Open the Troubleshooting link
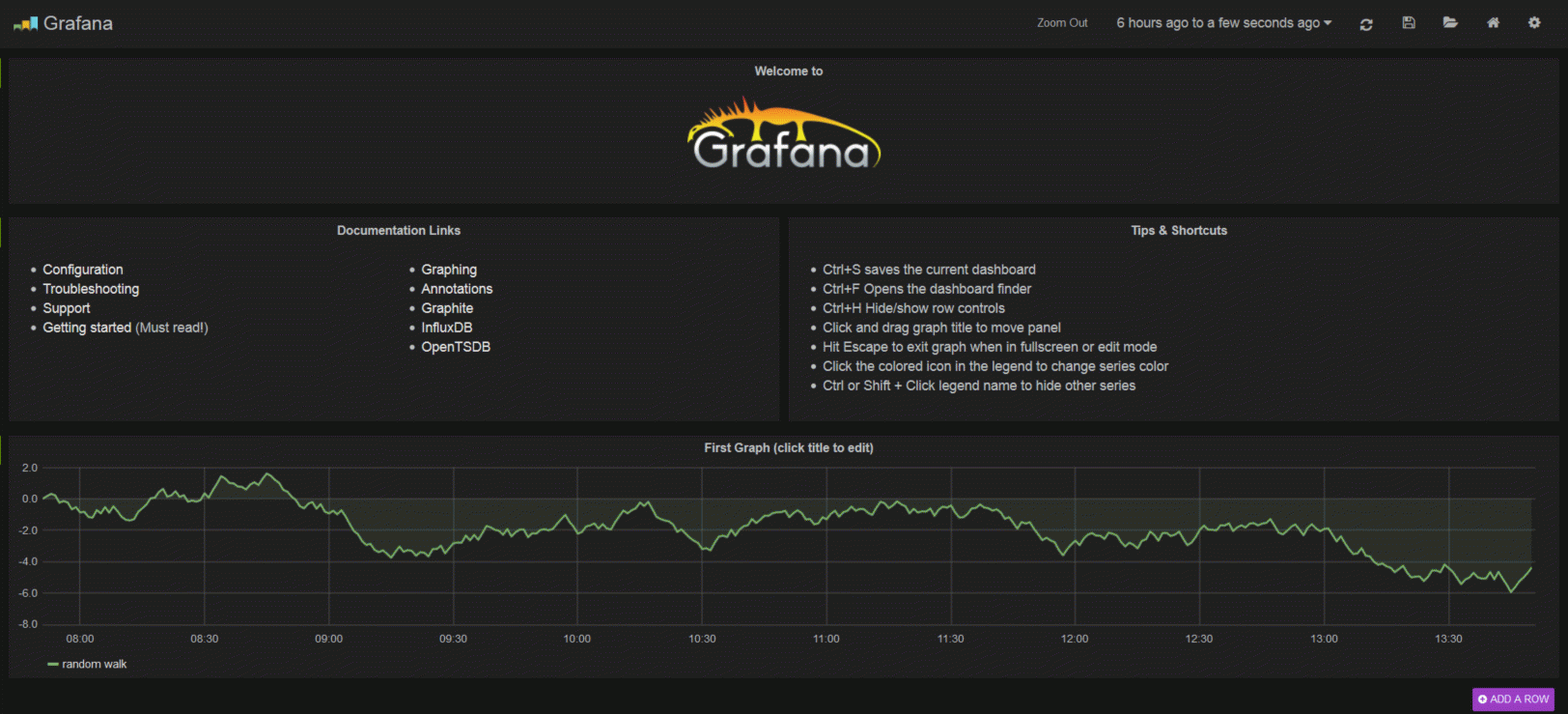1568x714 pixels. [x=91, y=289]
